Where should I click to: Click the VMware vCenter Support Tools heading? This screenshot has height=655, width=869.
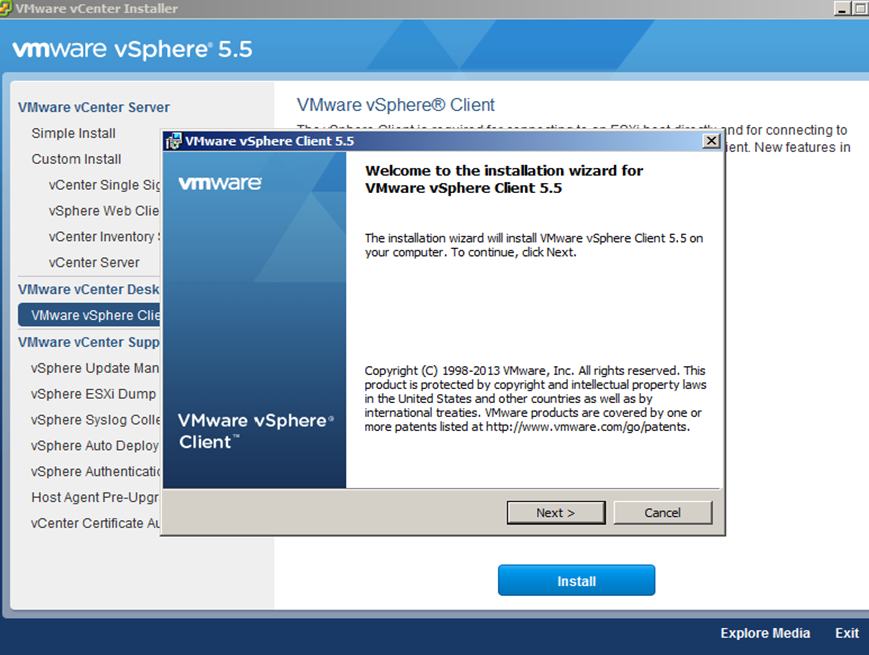(89, 342)
